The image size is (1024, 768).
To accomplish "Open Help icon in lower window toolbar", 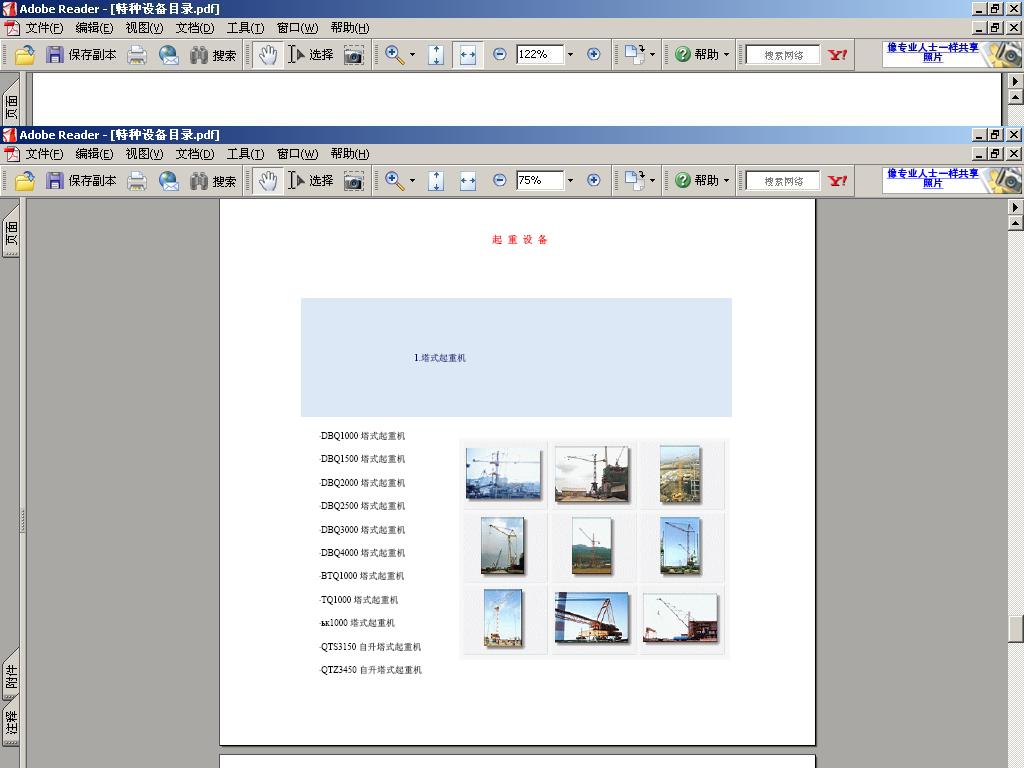I will [683, 180].
